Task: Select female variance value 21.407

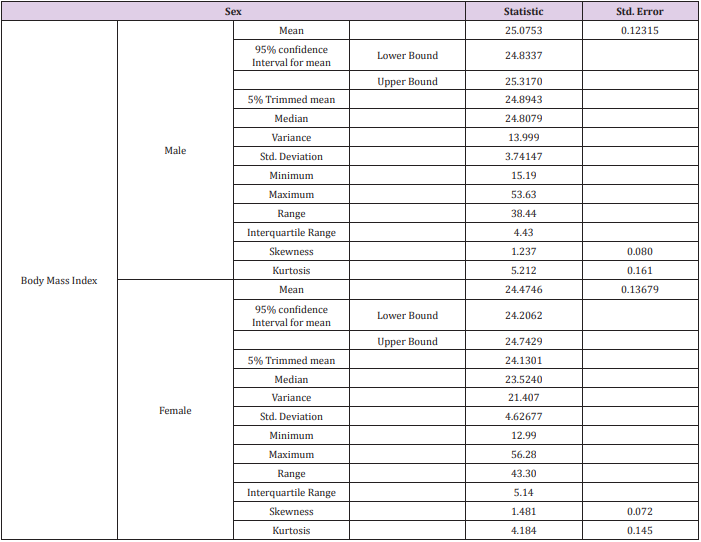Action: (x=524, y=397)
